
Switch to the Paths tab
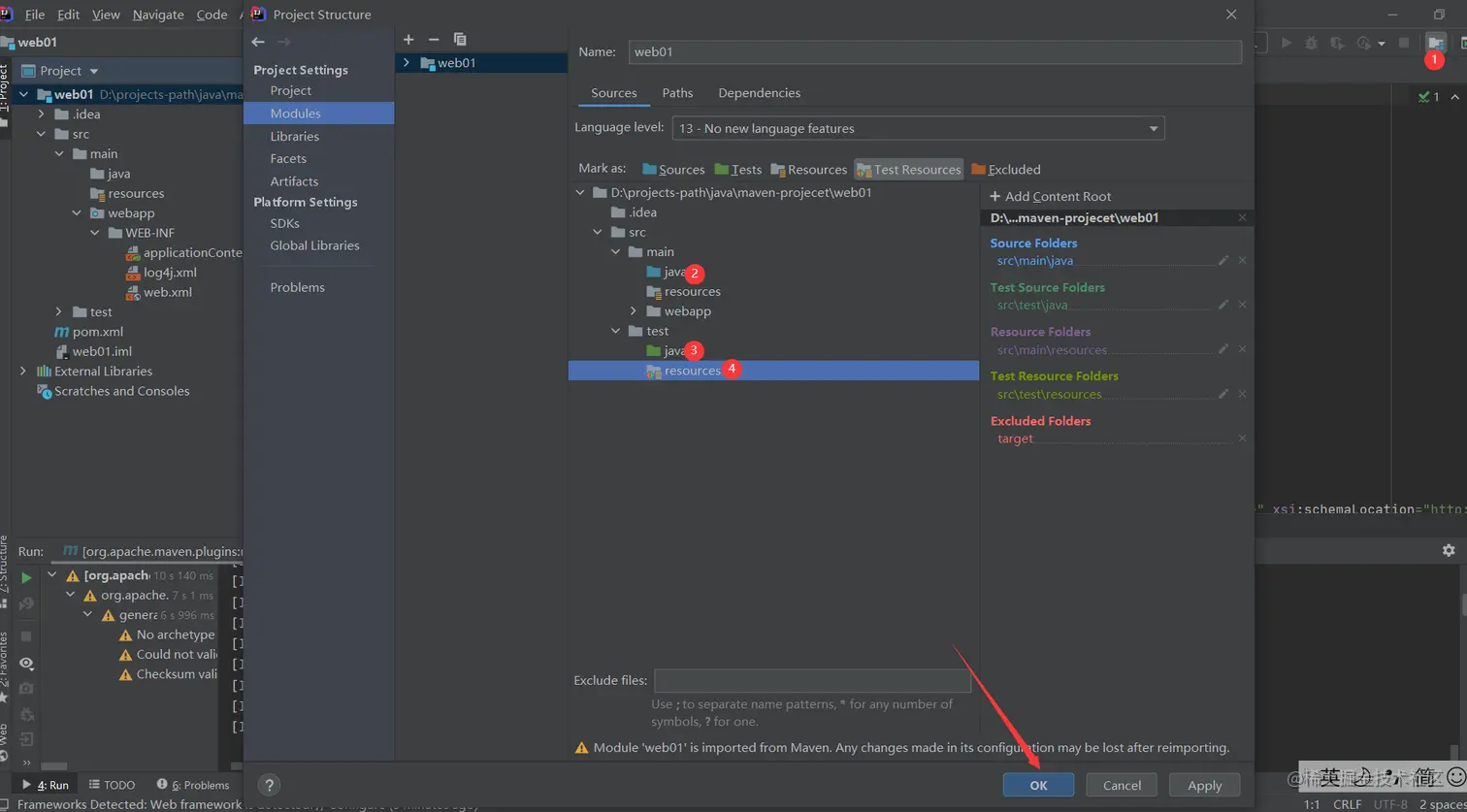677,93
